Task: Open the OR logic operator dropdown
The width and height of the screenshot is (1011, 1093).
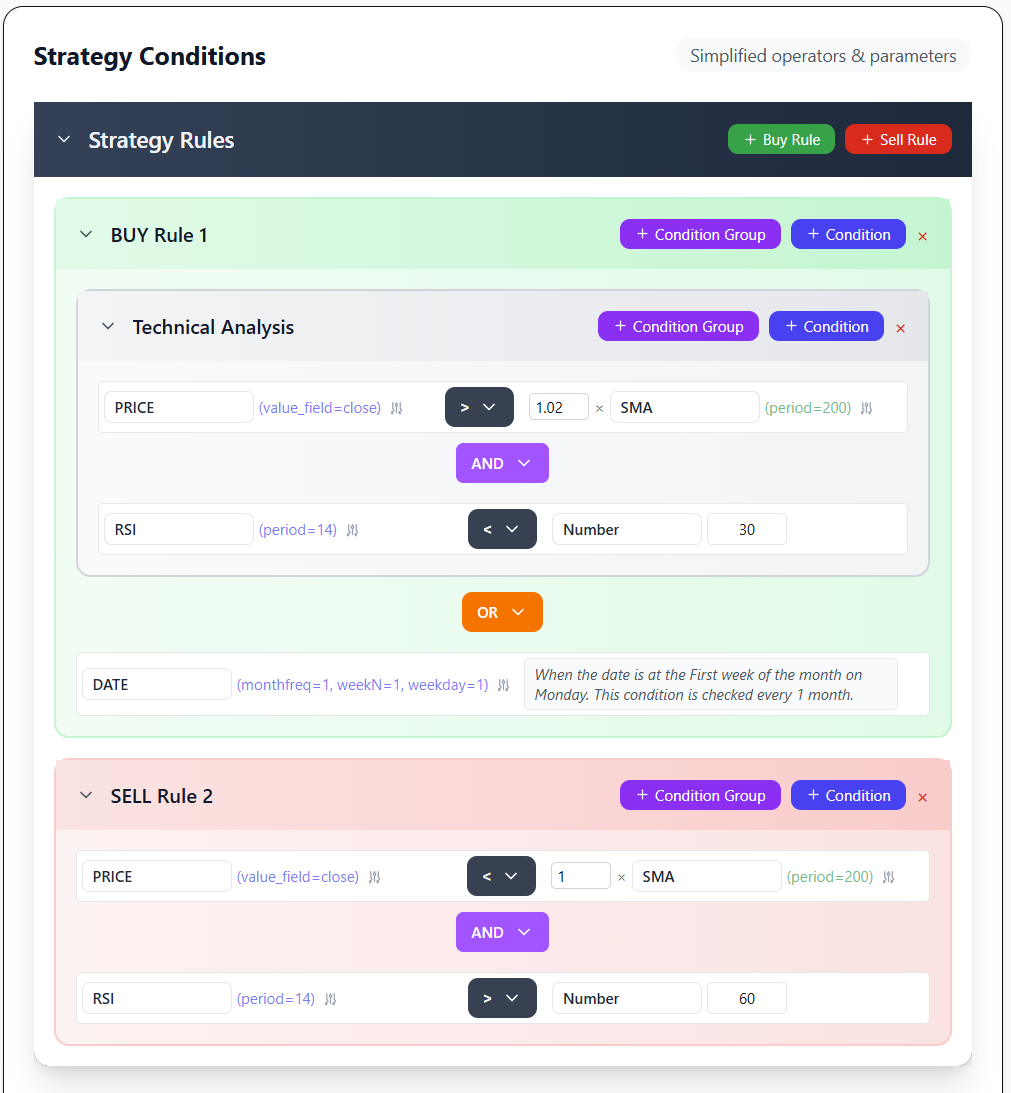Action: (x=502, y=611)
